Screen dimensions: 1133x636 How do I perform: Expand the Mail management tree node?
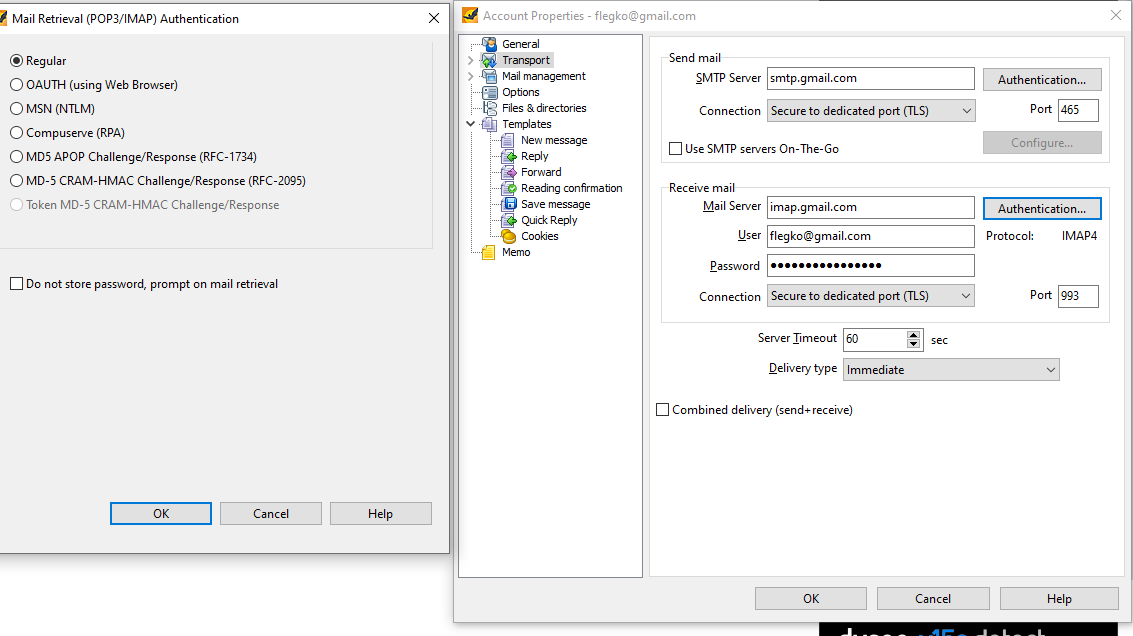tap(471, 76)
